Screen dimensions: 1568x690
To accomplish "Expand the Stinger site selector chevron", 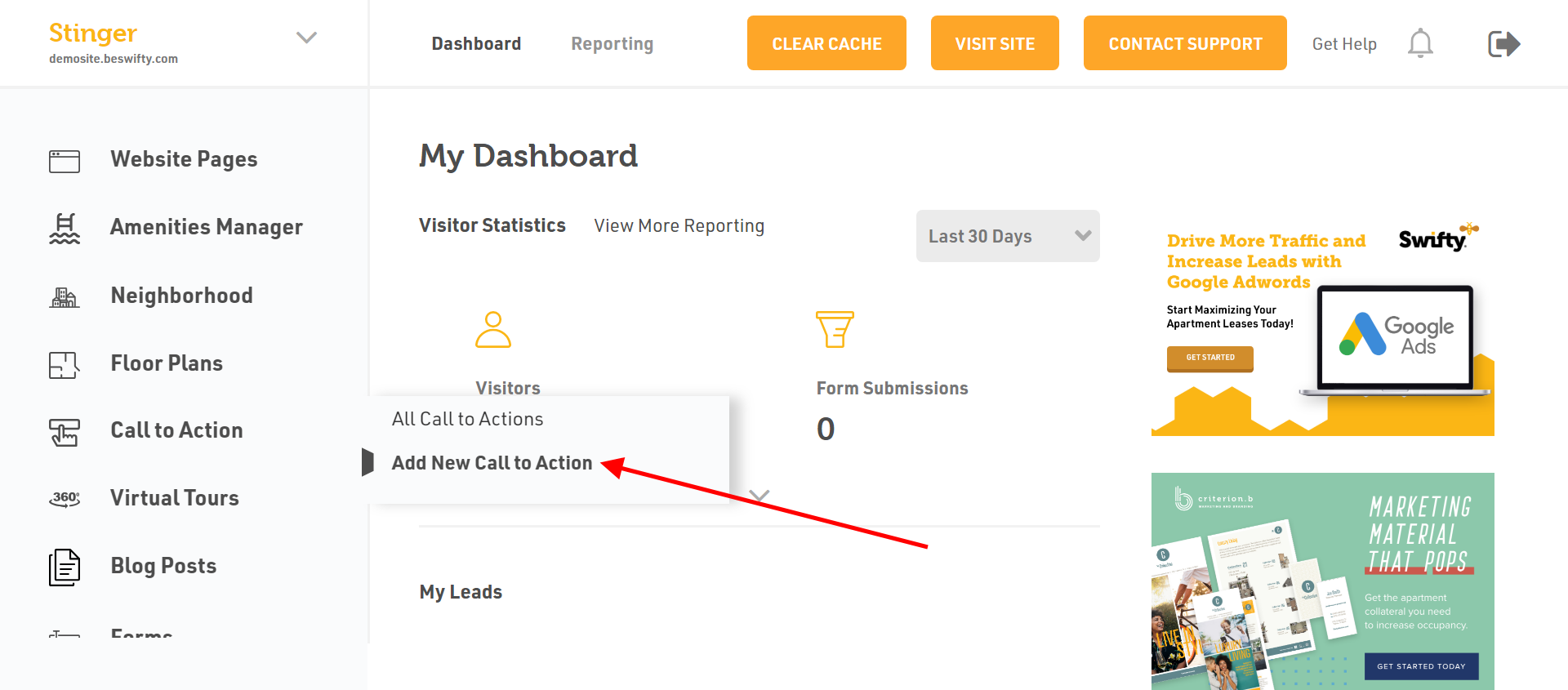I will coord(306,38).
